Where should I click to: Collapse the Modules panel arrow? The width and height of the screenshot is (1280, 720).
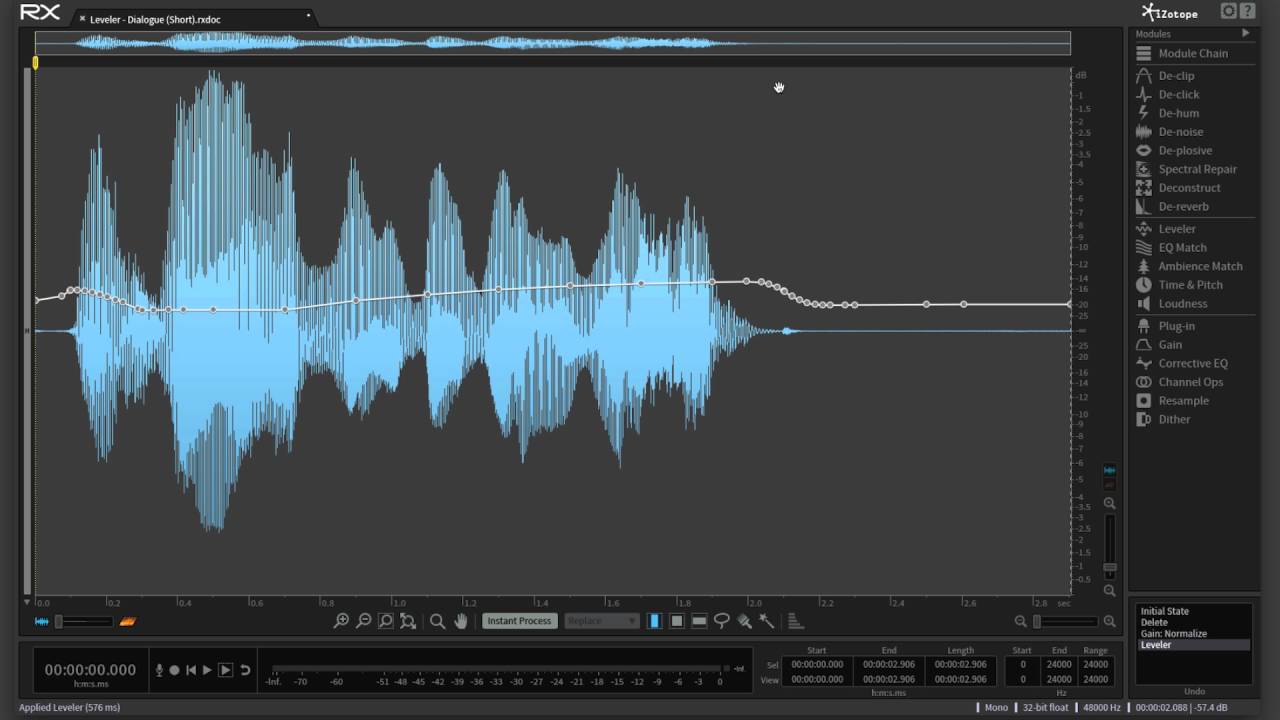tap(1245, 33)
